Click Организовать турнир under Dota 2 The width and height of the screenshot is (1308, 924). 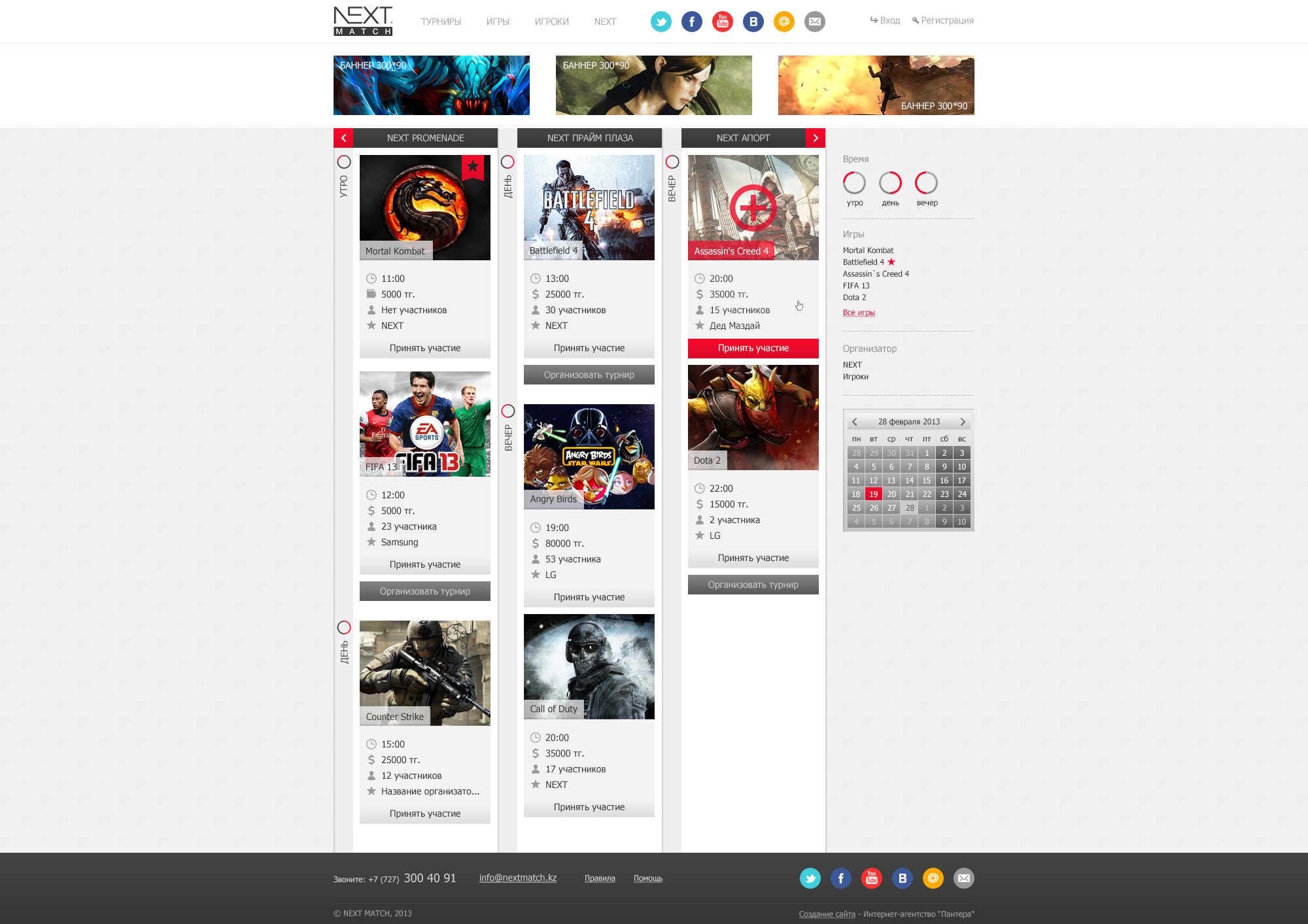point(753,585)
